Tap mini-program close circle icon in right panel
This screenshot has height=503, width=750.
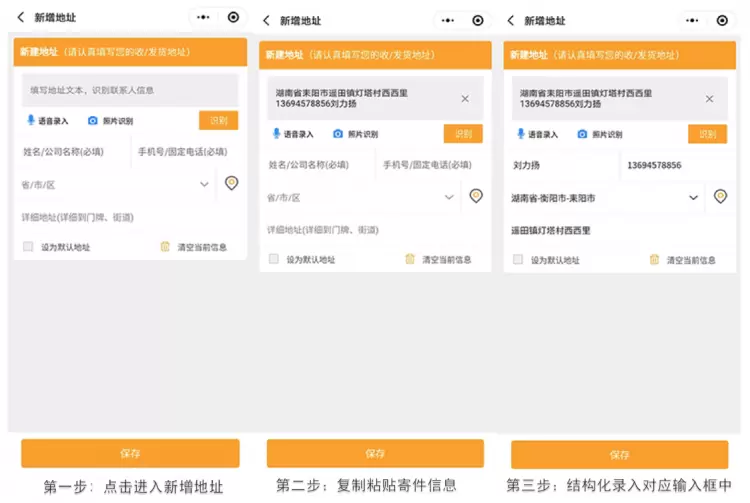point(722,20)
